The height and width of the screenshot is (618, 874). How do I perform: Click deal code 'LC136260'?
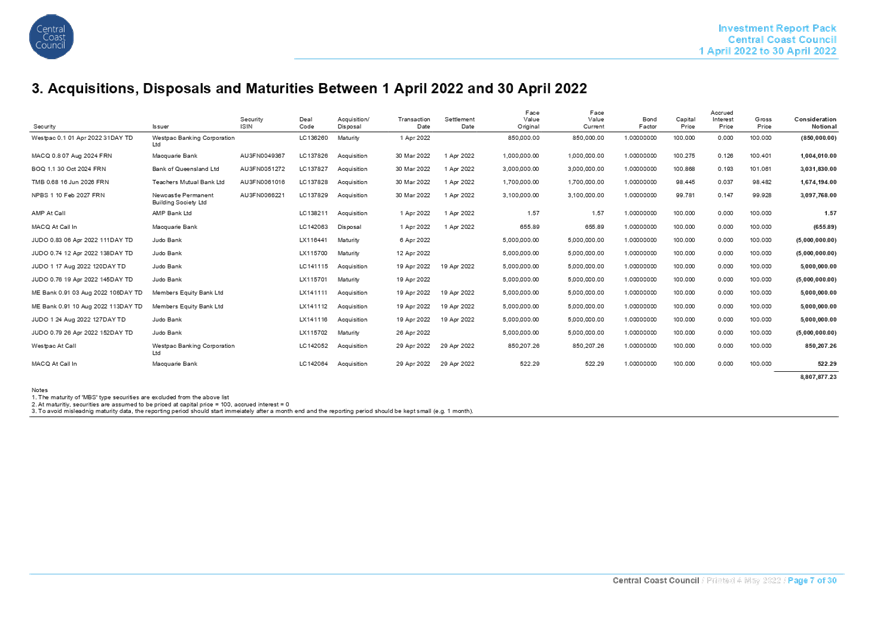tap(314, 138)
